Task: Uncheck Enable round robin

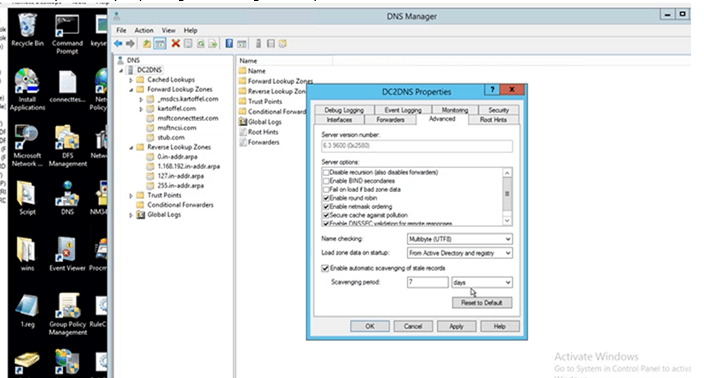Action: click(326, 198)
